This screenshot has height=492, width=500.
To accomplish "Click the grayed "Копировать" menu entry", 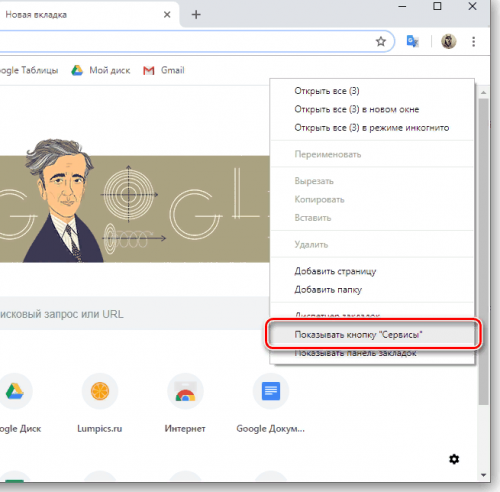I will point(372,199).
